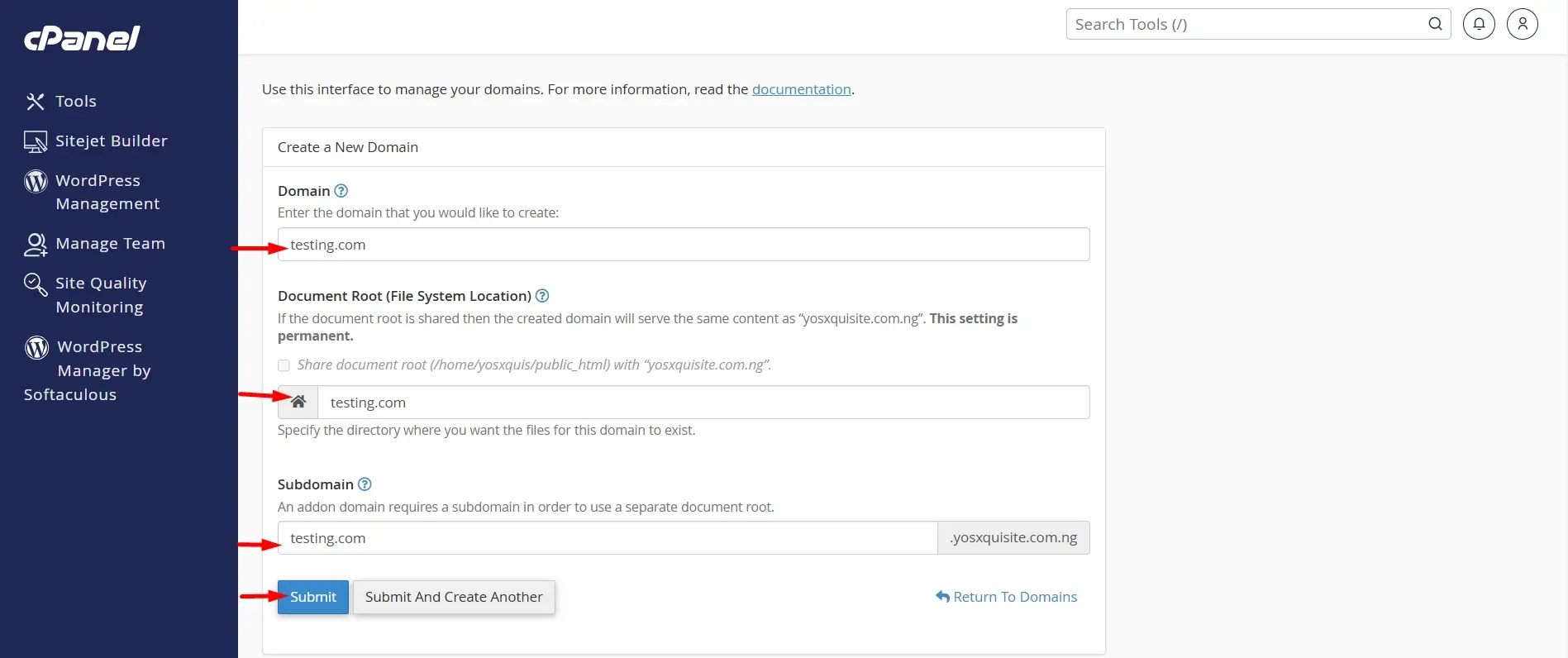
Task: Click the Share document root label text
Action: click(x=534, y=365)
